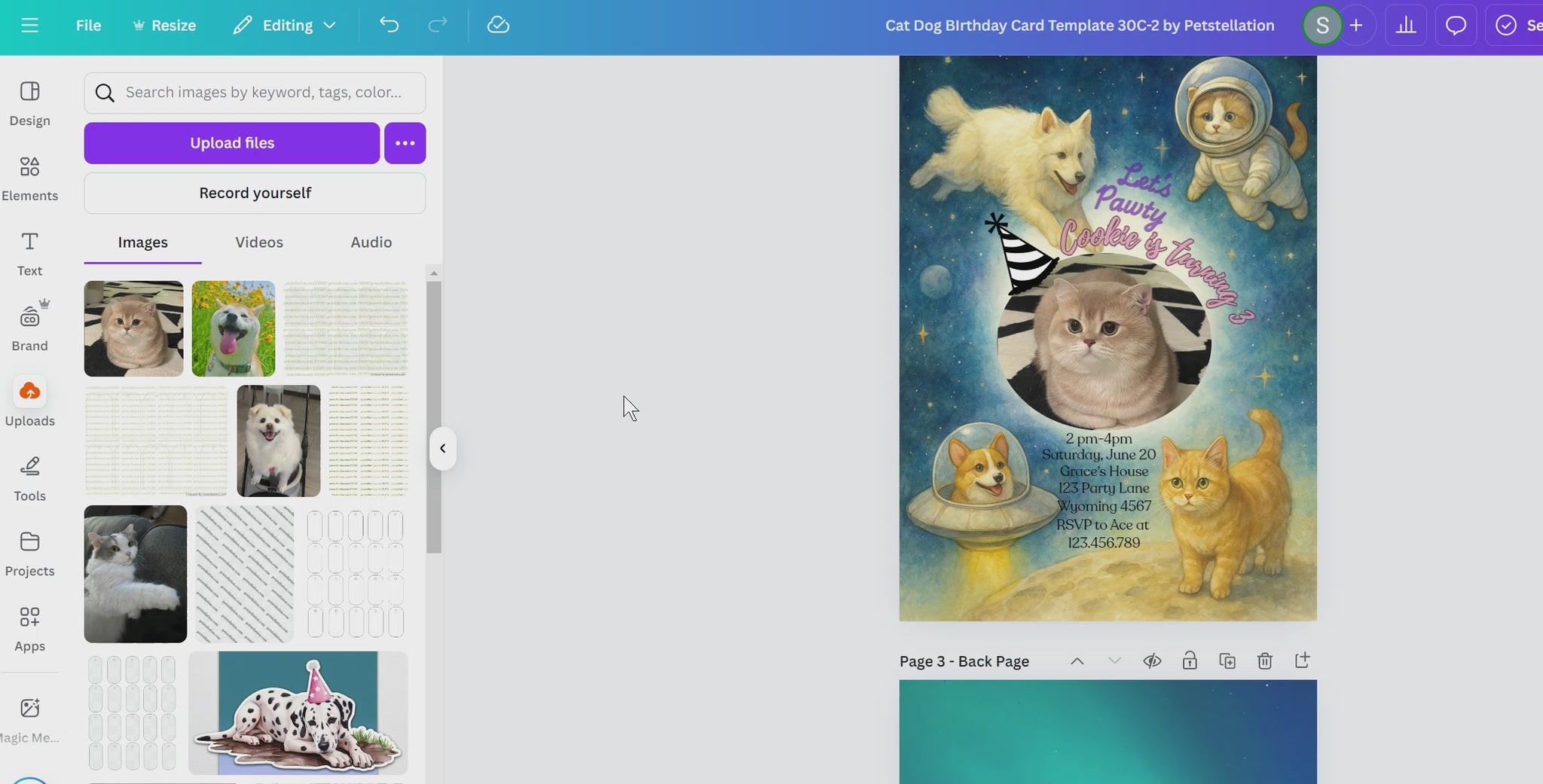Open the Projects sidebar panel
The height and width of the screenshot is (784, 1543).
[29, 554]
